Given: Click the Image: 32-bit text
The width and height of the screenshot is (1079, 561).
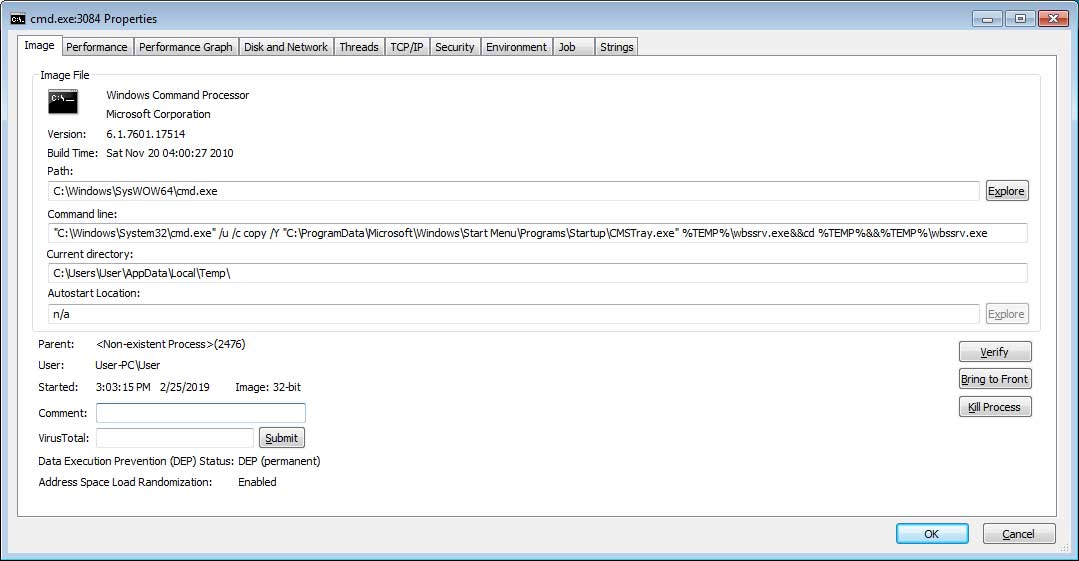Looking at the screenshot, I should pyautogui.click(x=268, y=387).
